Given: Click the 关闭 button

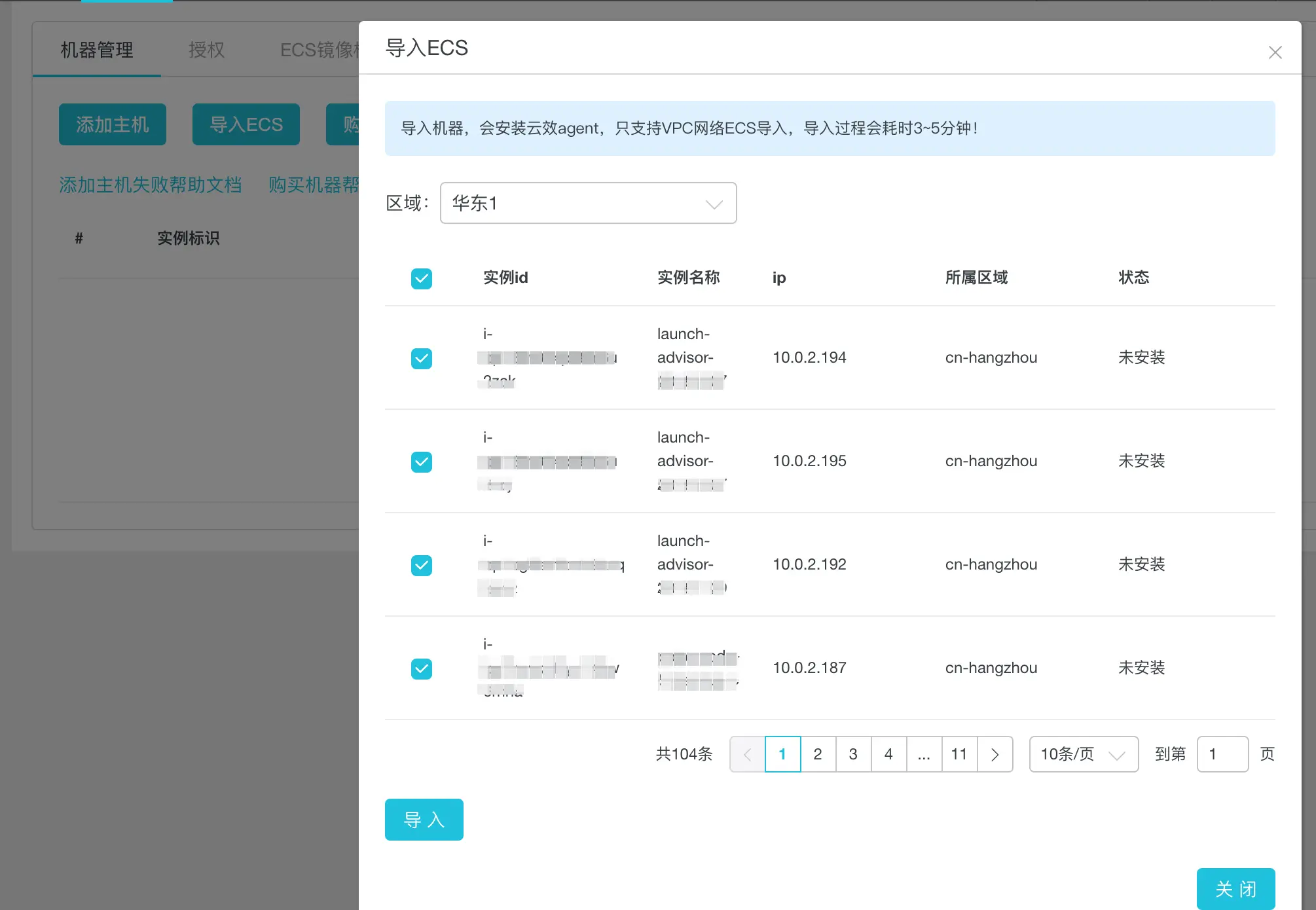Looking at the screenshot, I should pyautogui.click(x=1235, y=888).
